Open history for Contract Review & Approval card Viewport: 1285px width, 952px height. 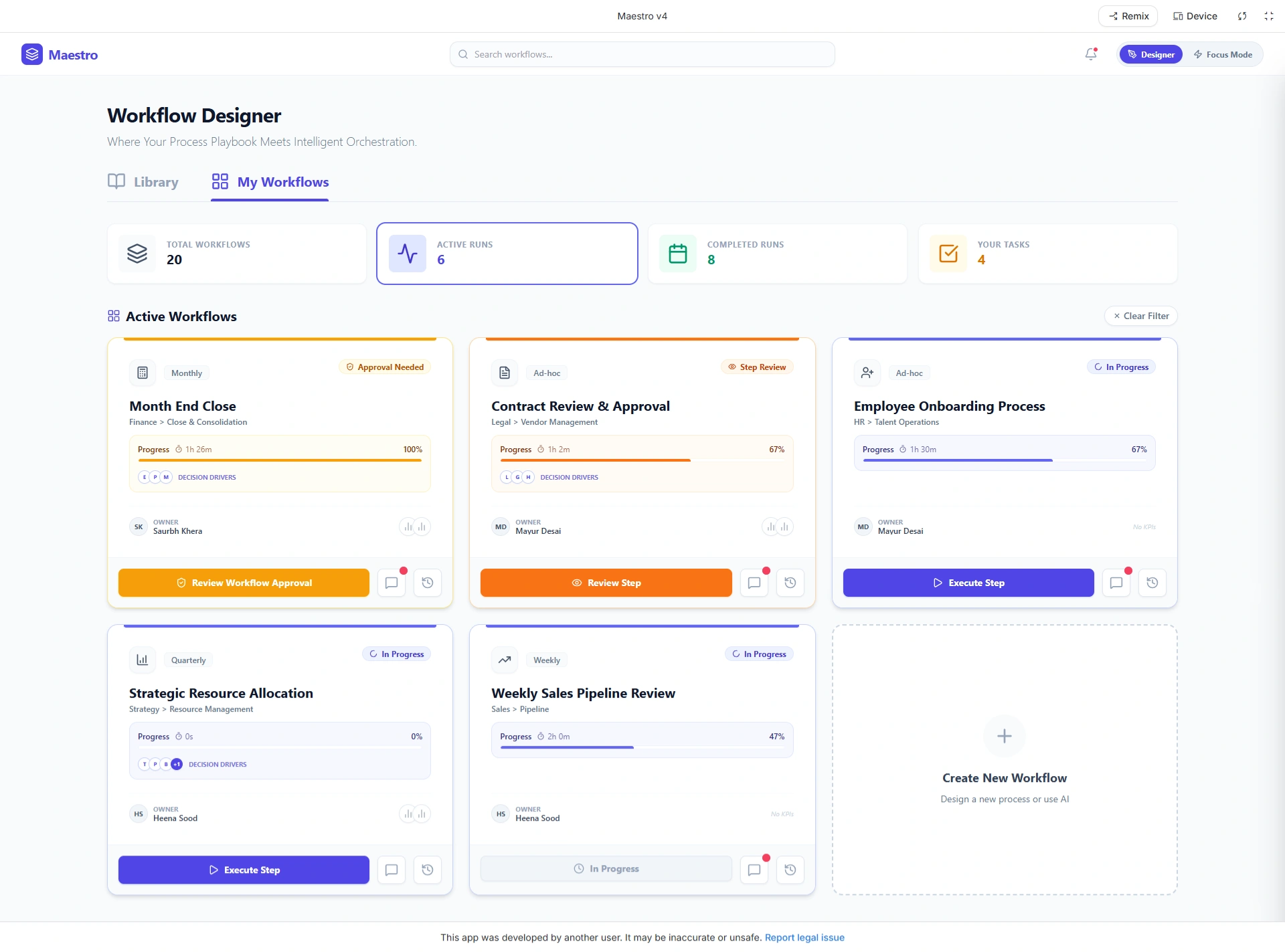pos(790,583)
